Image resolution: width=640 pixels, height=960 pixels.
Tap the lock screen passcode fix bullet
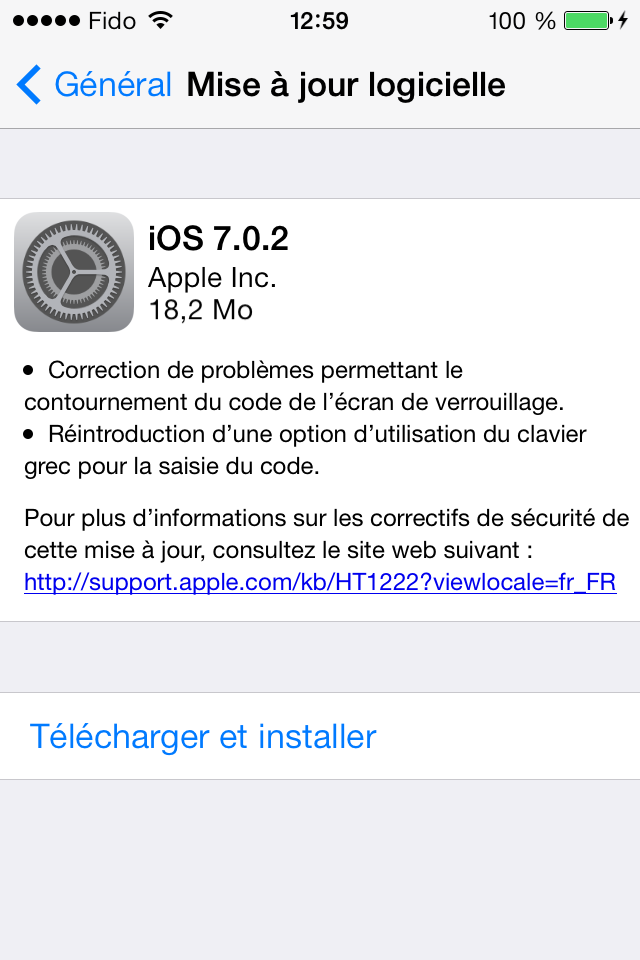[294, 386]
